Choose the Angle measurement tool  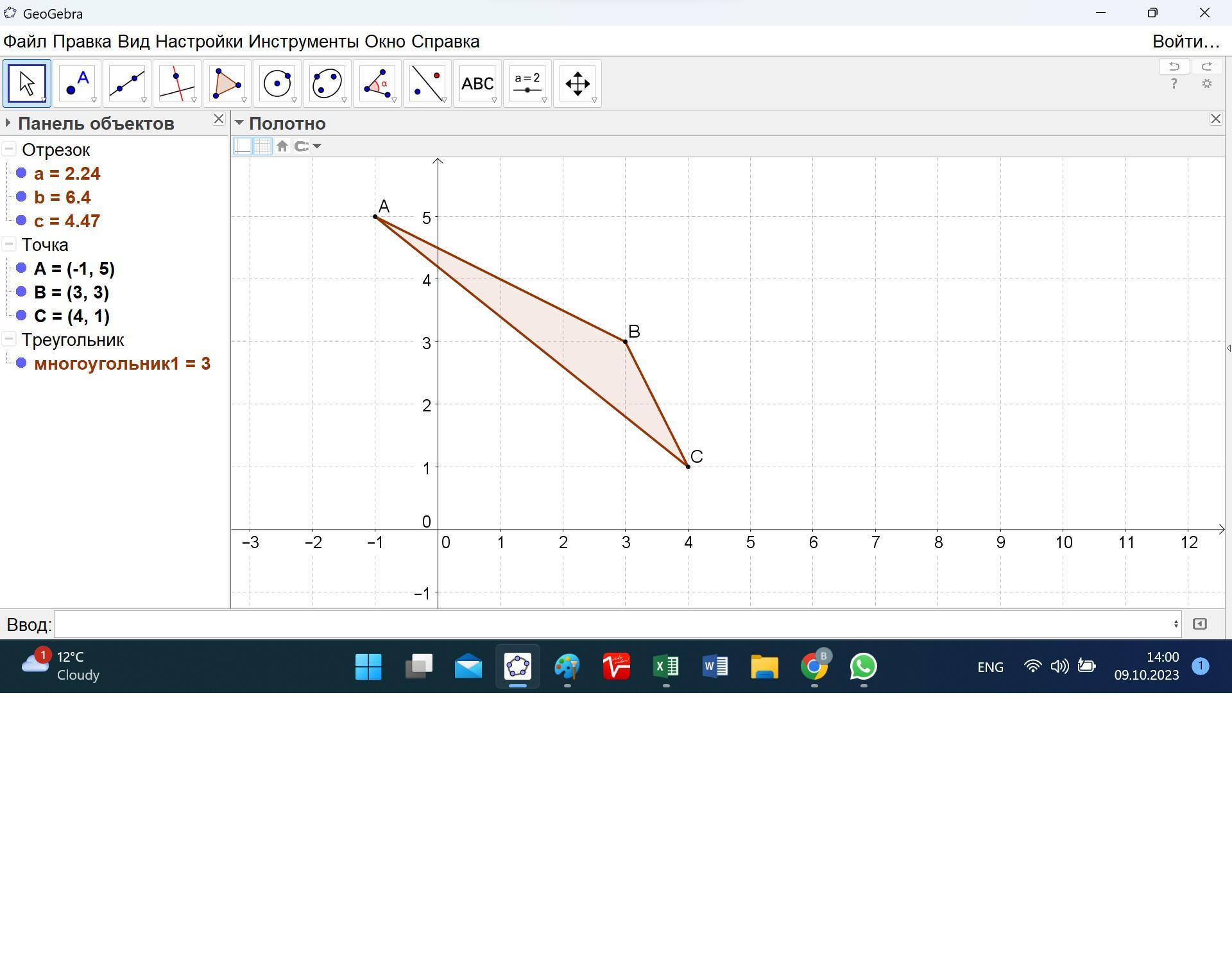tap(377, 83)
